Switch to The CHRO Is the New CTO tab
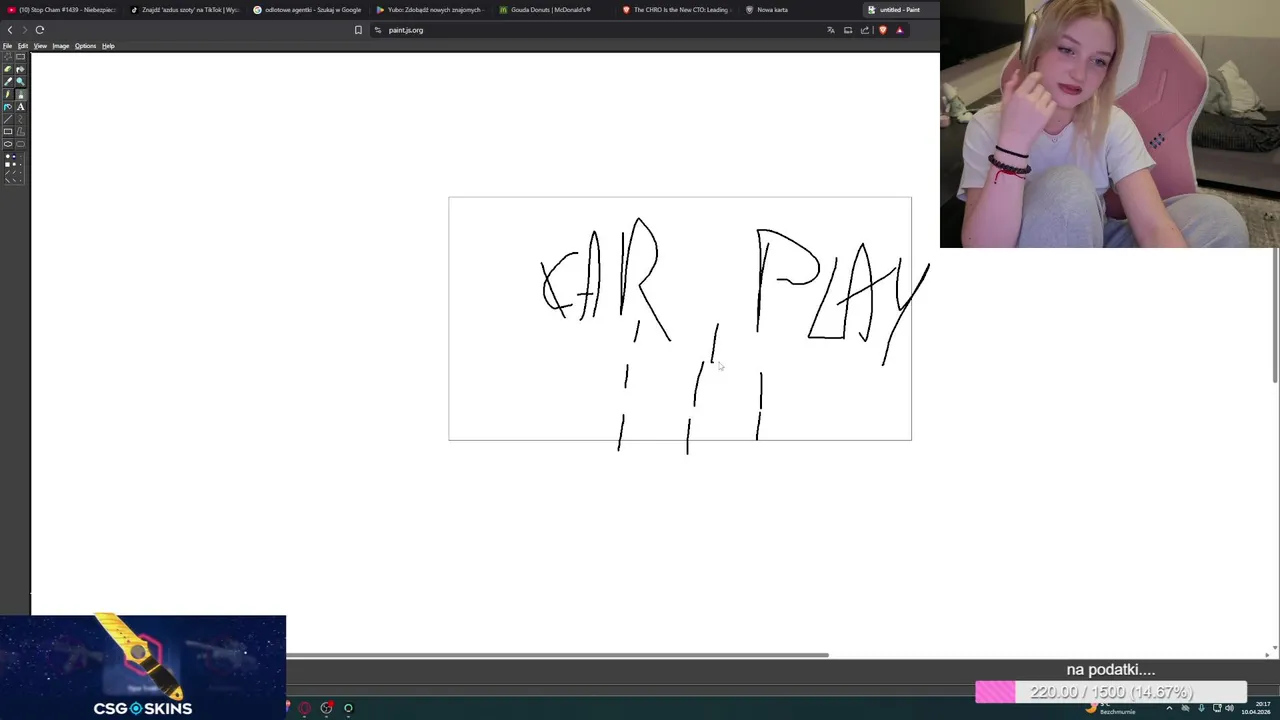1280x720 pixels. pos(676,10)
